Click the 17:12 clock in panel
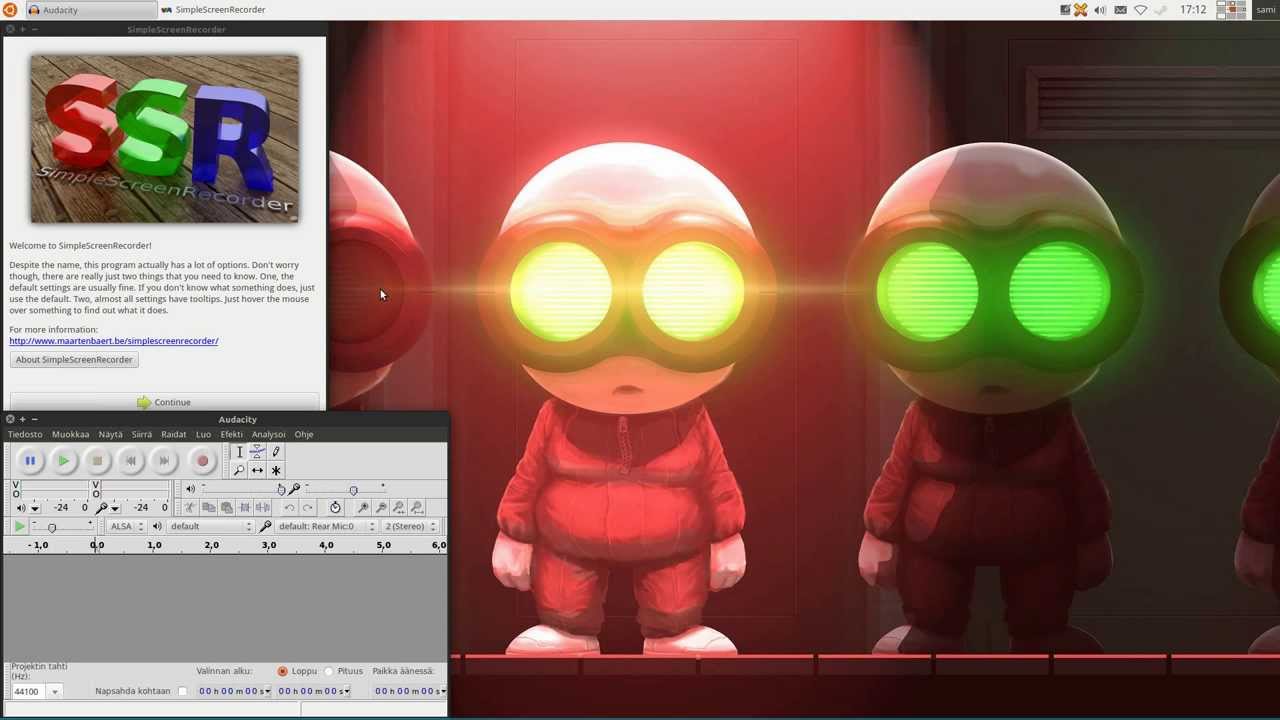 (x=1192, y=10)
